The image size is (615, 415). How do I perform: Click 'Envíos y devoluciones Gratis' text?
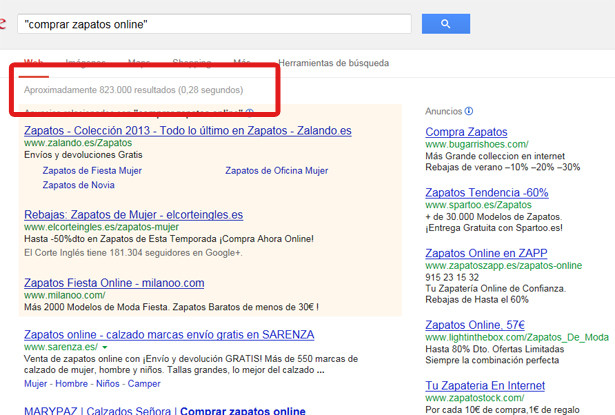(x=83, y=155)
